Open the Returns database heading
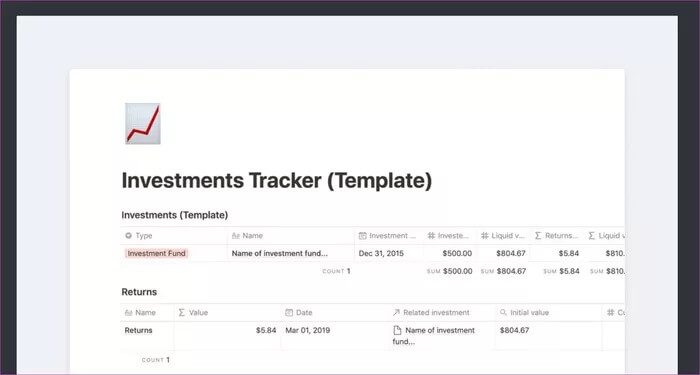700x375 pixels. [x=139, y=292]
